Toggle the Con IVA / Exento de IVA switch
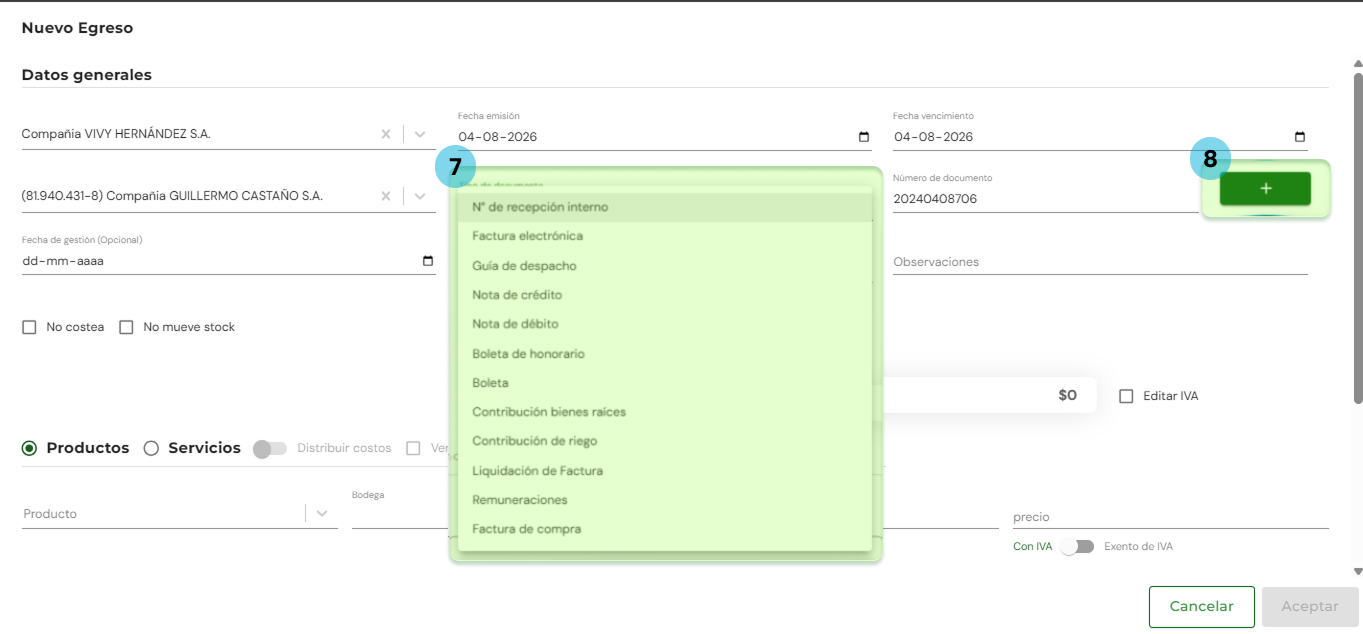 click(1078, 547)
